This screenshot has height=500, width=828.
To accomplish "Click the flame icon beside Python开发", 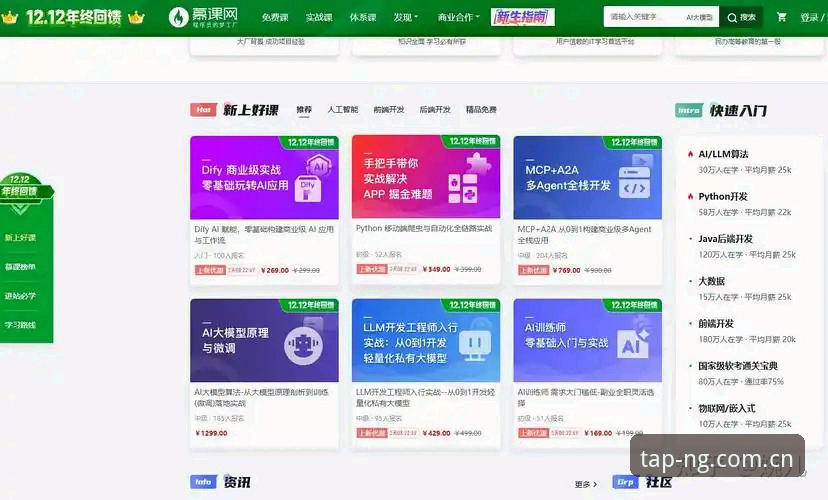I will pyautogui.click(x=690, y=196).
